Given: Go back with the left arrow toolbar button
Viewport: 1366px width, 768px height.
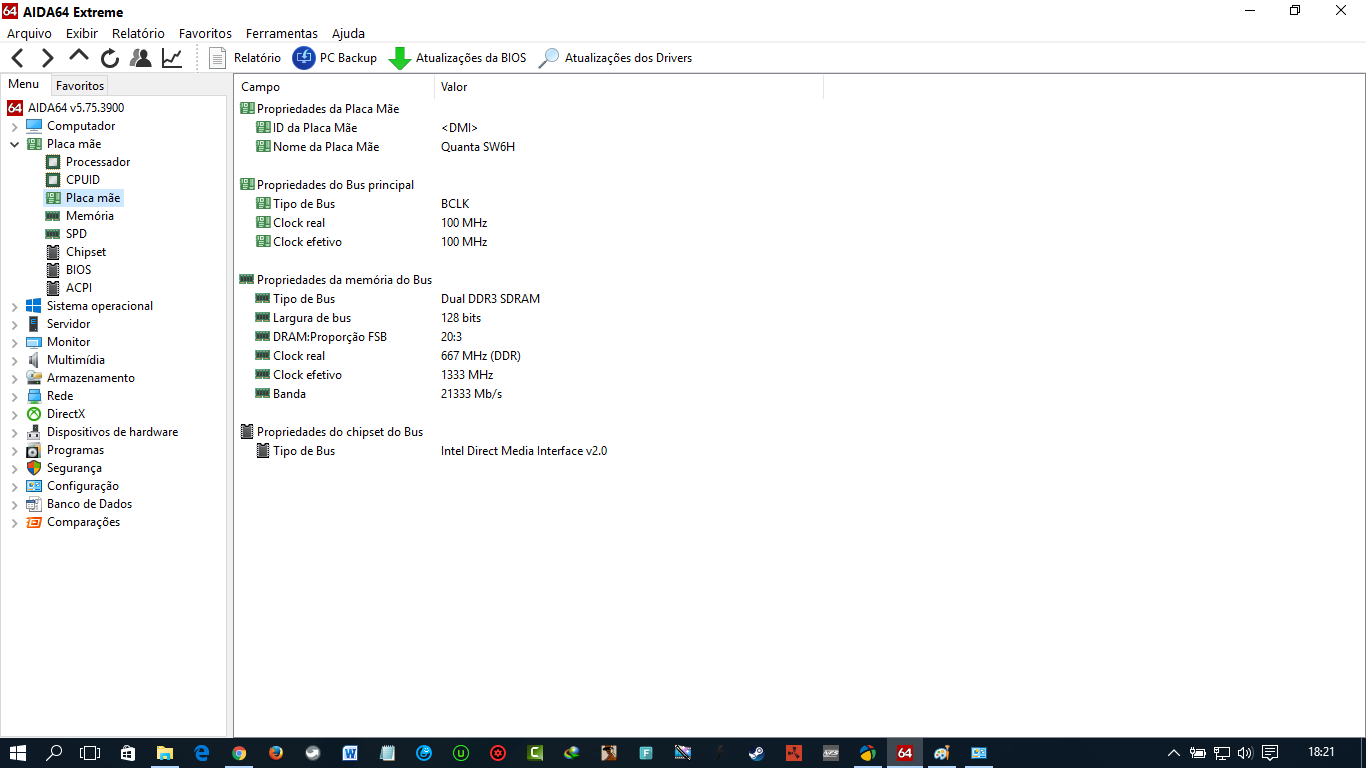Looking at the screenshot, I should pyautogui.click(x=17, y=58).
